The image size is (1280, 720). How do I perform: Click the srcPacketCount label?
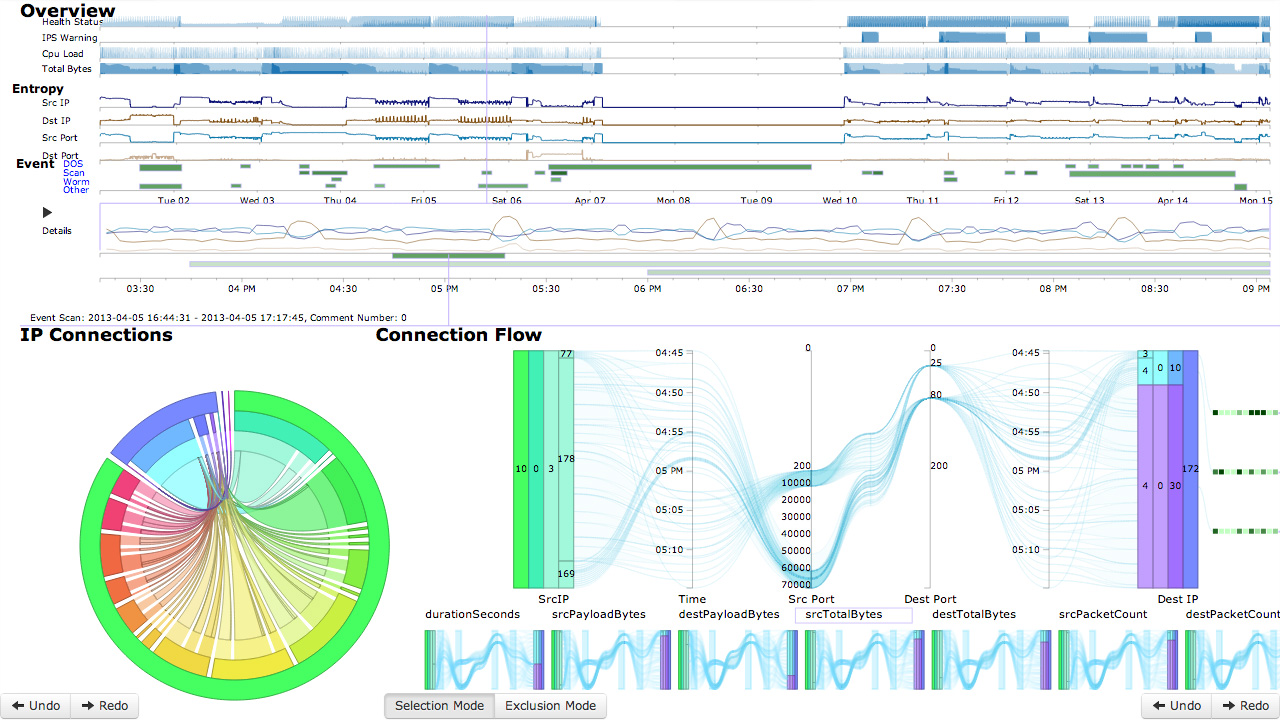(x=1103, y=614)
